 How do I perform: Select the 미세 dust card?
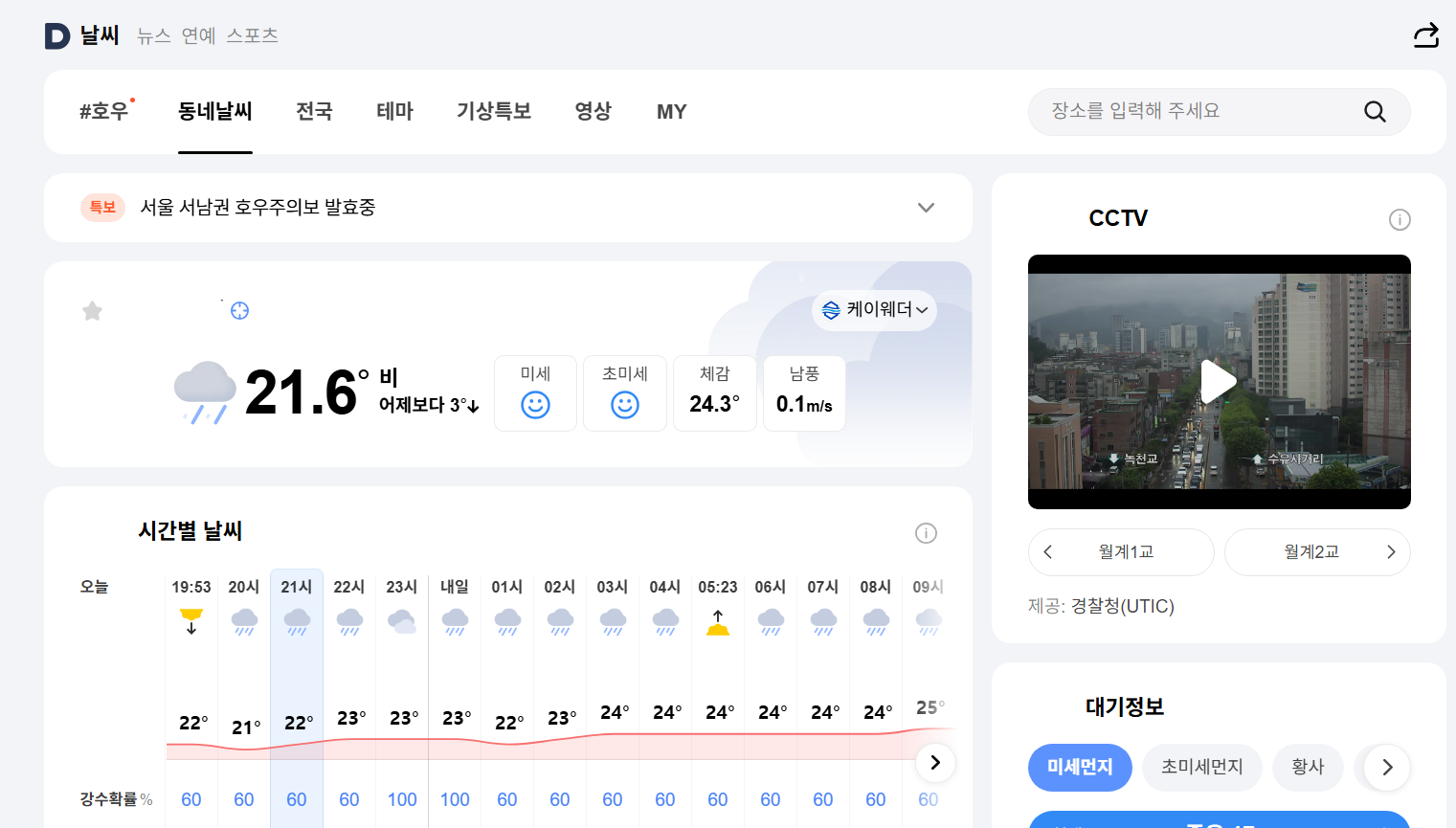pyautogui.click(x=535, y=392)
